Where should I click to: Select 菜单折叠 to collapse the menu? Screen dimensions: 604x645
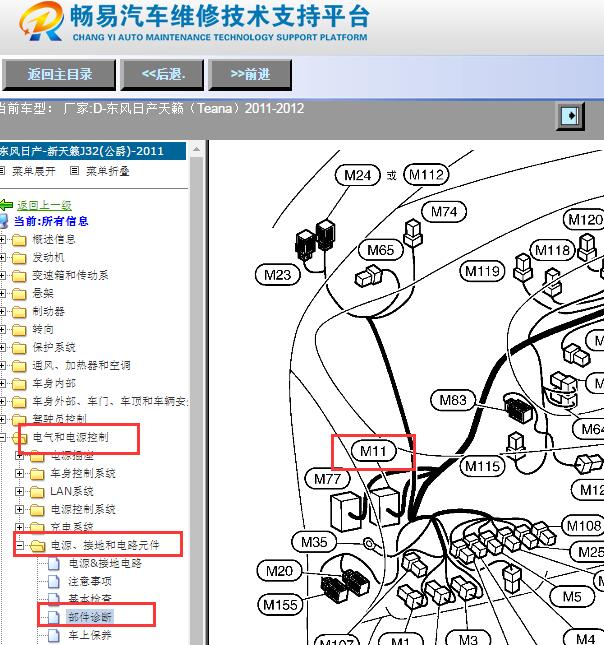pos(108,171)
